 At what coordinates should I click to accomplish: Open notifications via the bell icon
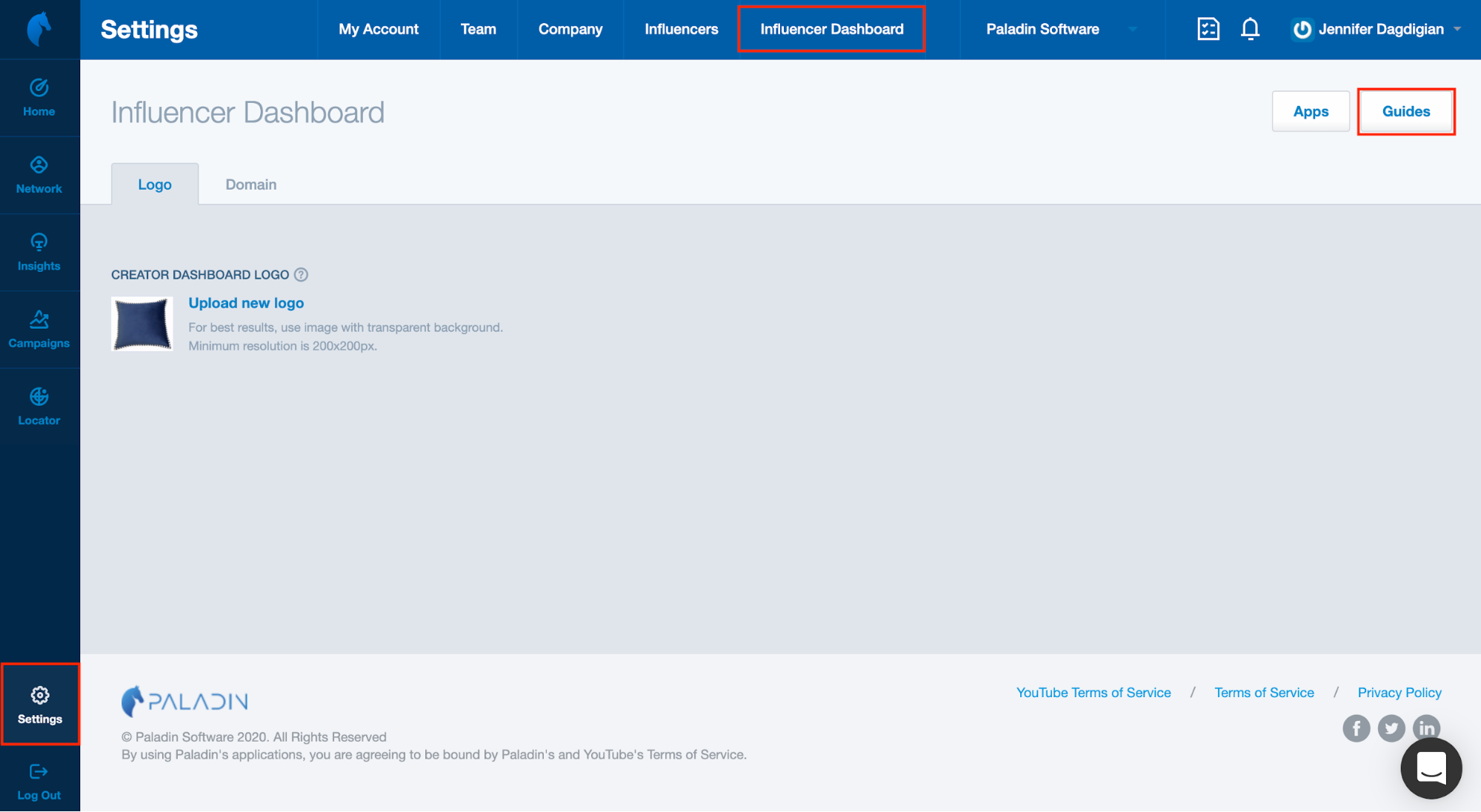coord(1250,29)
